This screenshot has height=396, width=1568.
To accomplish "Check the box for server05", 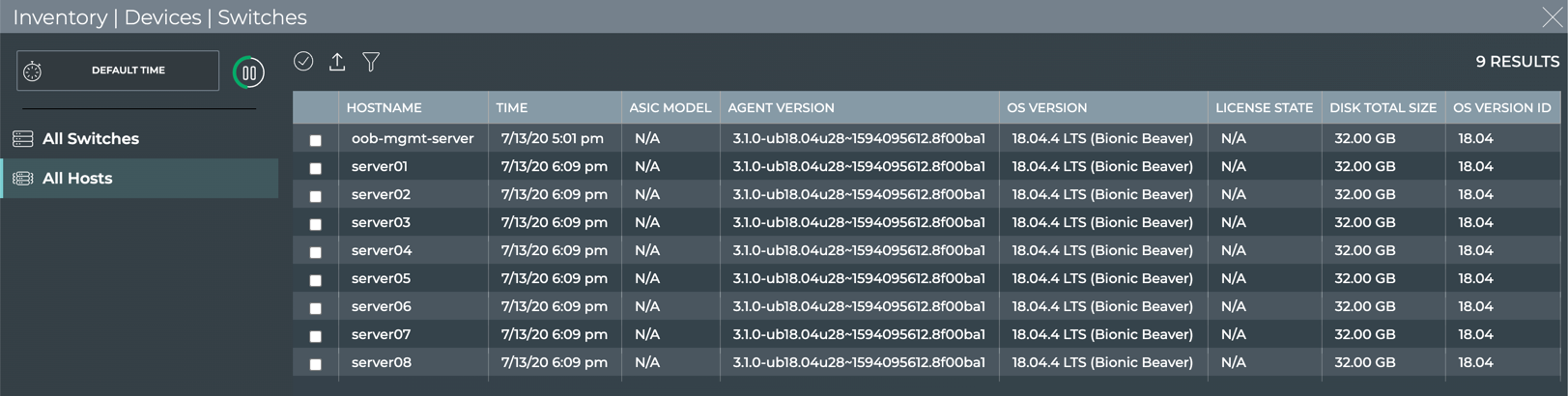I will tap(315, 280).
